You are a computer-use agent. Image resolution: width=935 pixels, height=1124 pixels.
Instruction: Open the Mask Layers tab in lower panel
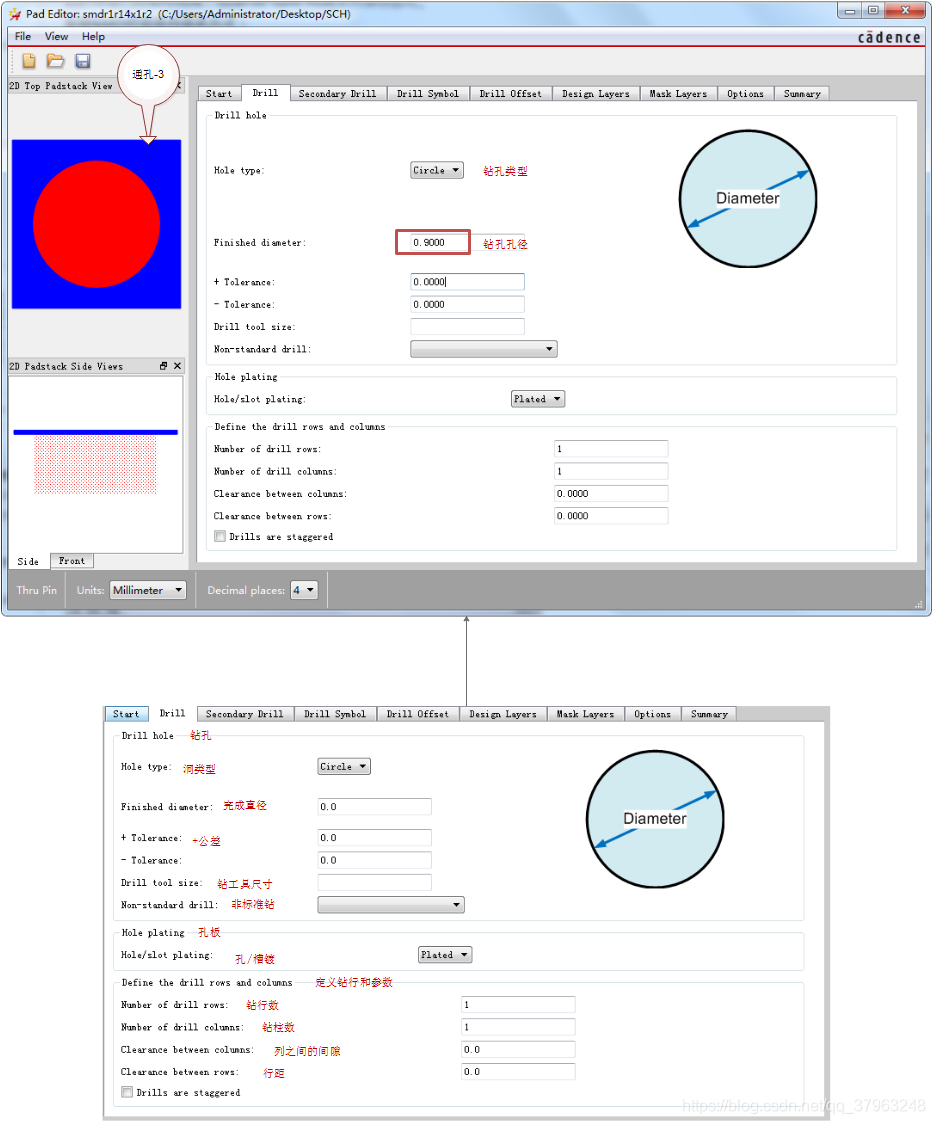(585, 714)
